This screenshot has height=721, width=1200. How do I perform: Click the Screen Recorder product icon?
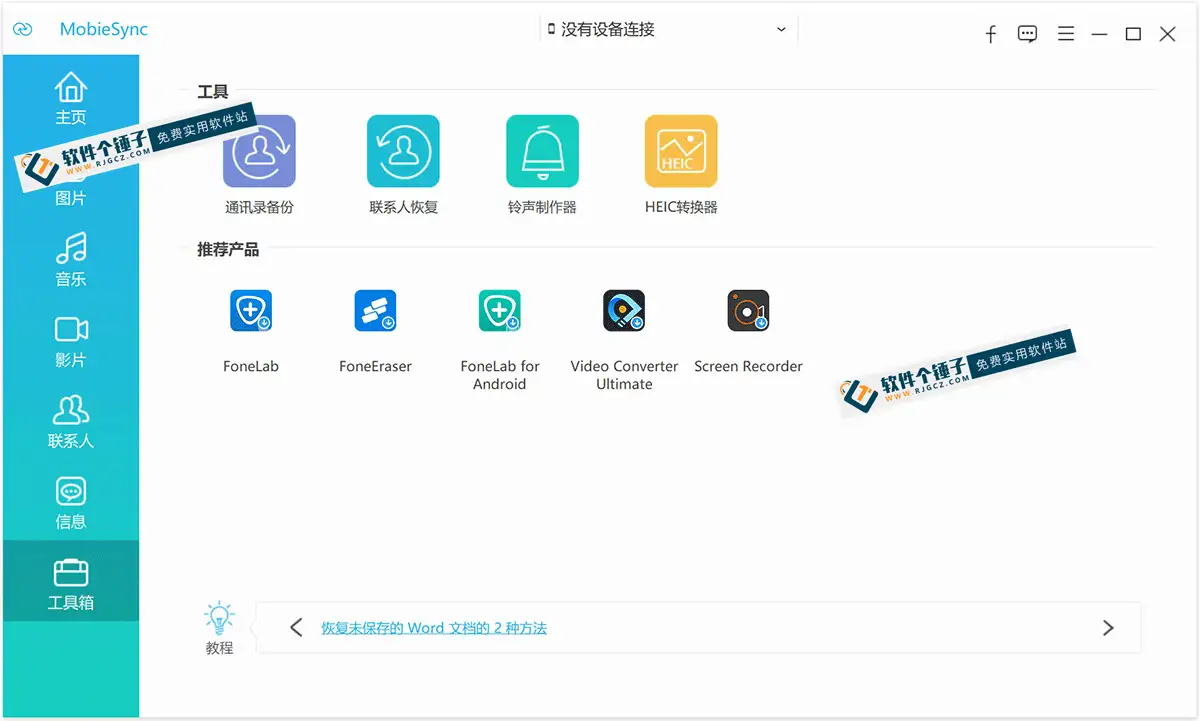(748, 311)
